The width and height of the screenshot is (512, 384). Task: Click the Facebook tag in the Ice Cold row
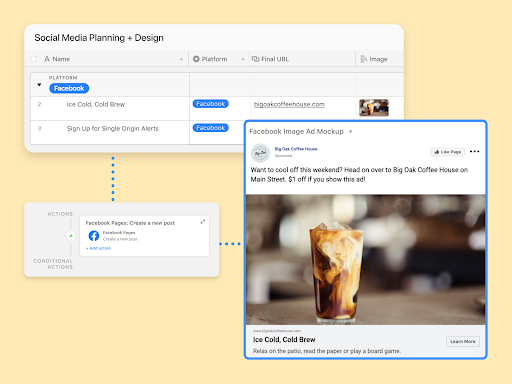pyautogui.click(x=211, y=104)
